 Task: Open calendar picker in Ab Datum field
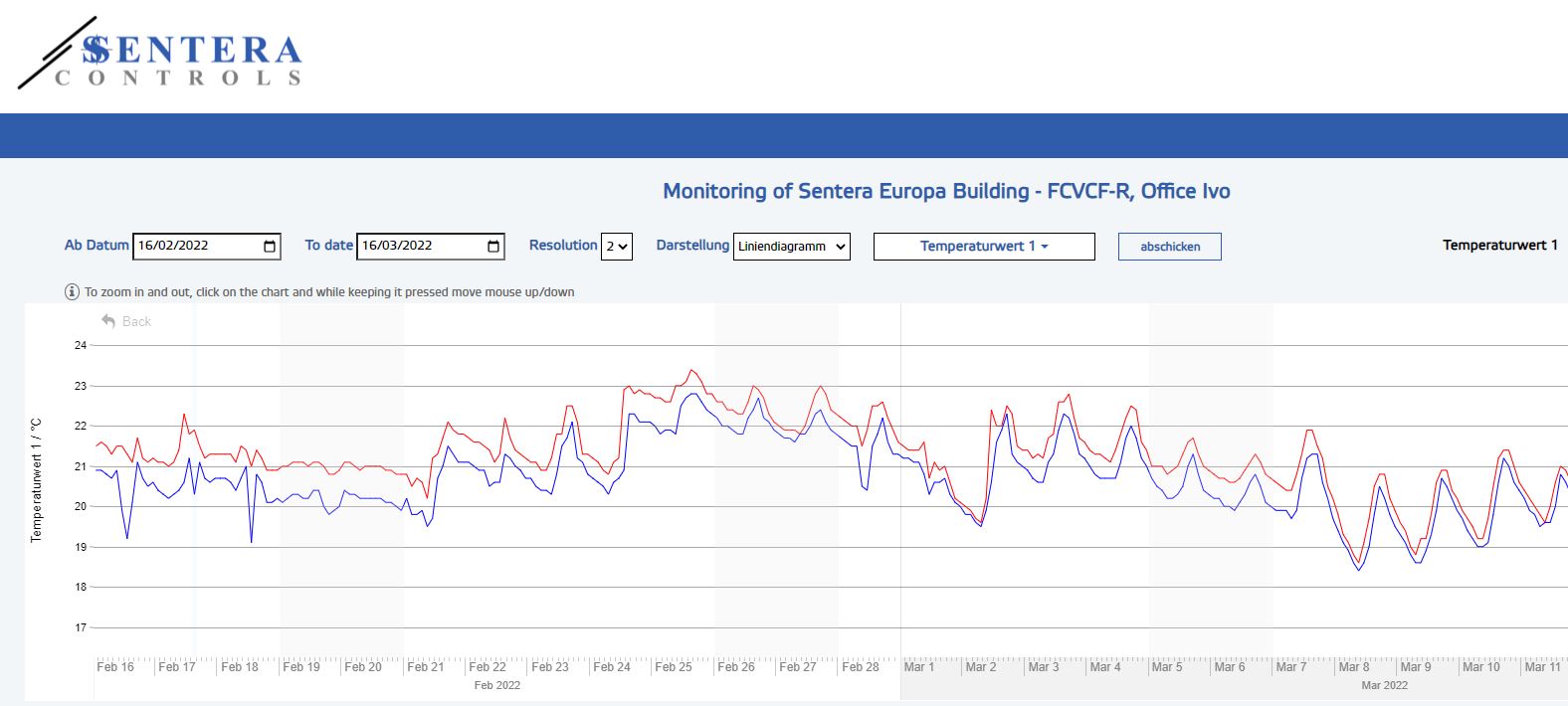pyautogui.click(x=270, y=247)
